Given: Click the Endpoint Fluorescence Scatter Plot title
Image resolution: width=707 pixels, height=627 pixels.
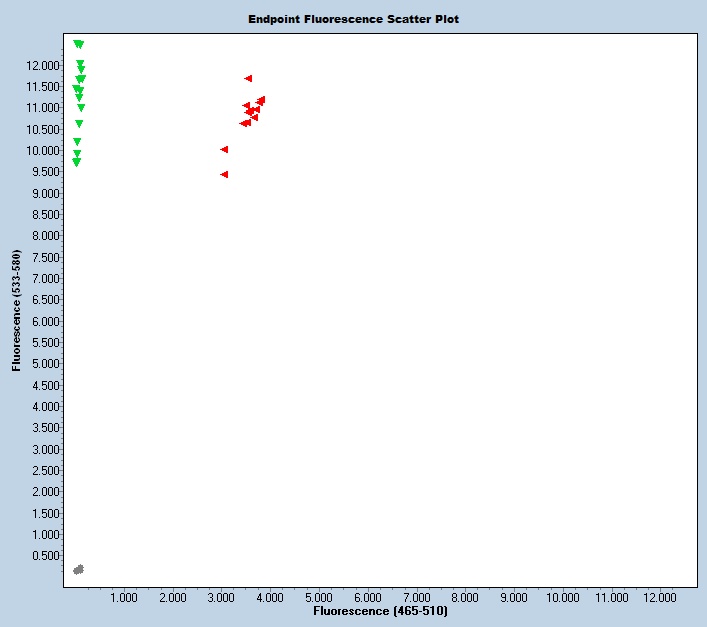Looking at the screenshot, I should [x=354, y=19].
